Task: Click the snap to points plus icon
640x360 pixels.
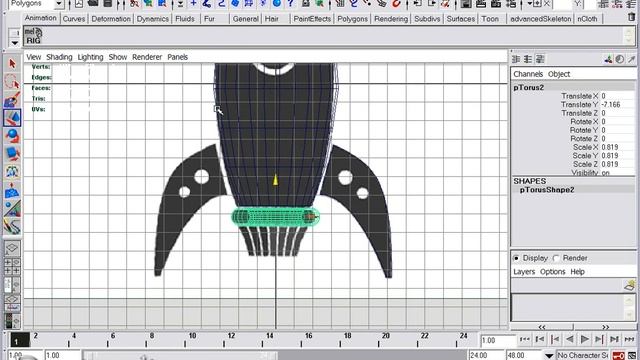Action: [x=193, y=4]
